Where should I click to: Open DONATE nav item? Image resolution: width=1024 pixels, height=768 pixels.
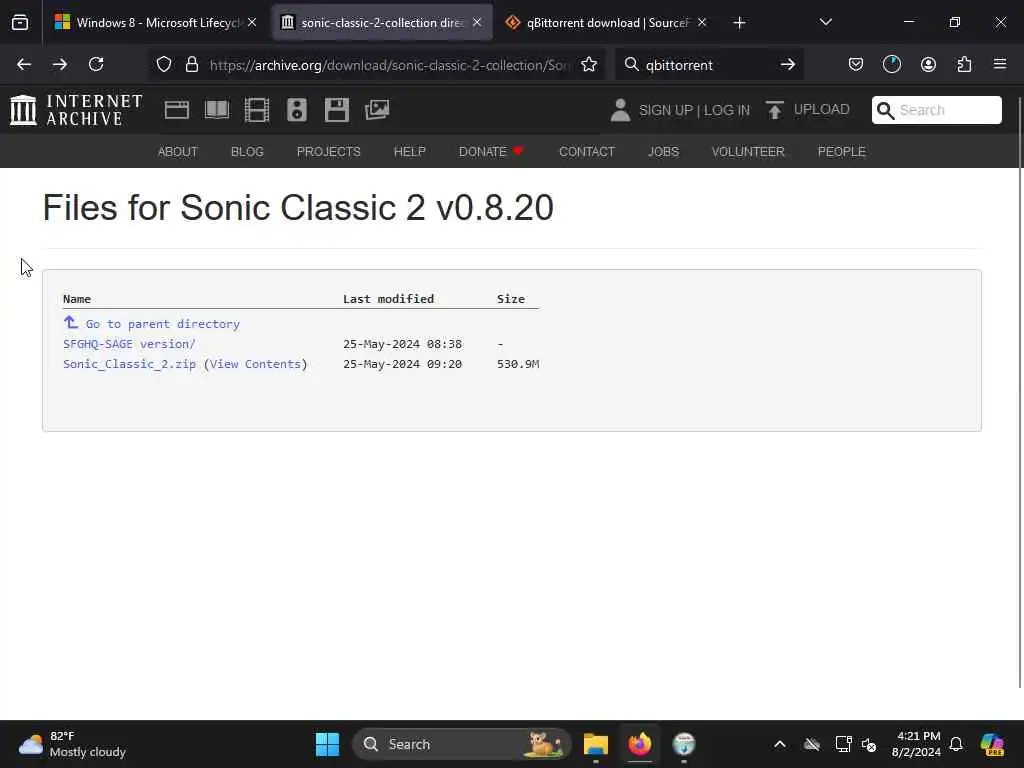coord(491,152)
